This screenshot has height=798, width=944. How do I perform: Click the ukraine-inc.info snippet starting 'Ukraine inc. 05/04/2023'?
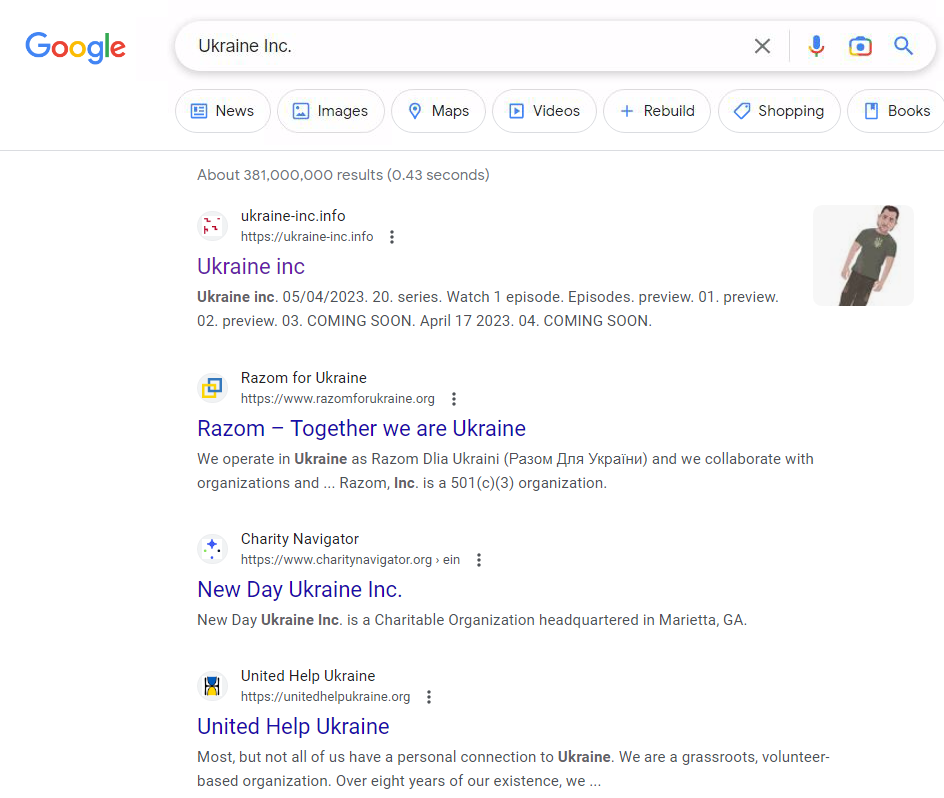[488, 309]
